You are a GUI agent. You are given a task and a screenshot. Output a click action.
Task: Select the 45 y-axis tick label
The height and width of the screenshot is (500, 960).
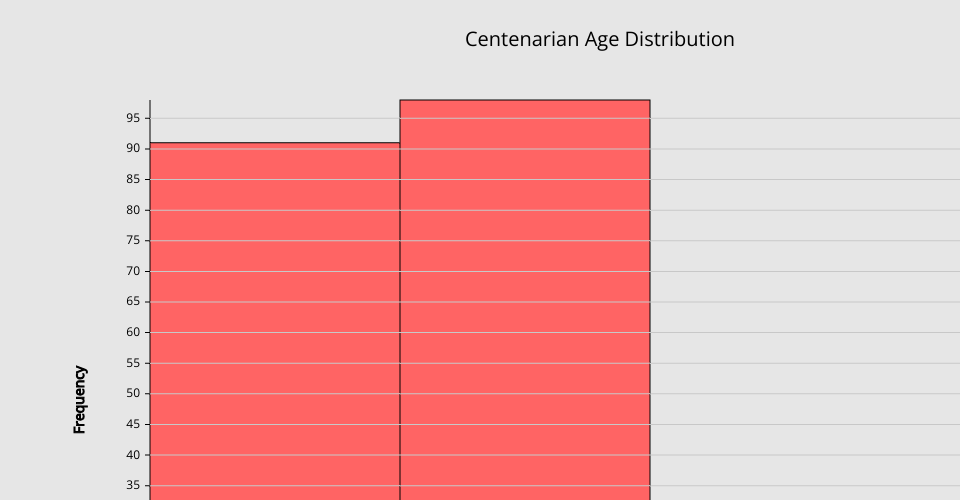[132, 424]
